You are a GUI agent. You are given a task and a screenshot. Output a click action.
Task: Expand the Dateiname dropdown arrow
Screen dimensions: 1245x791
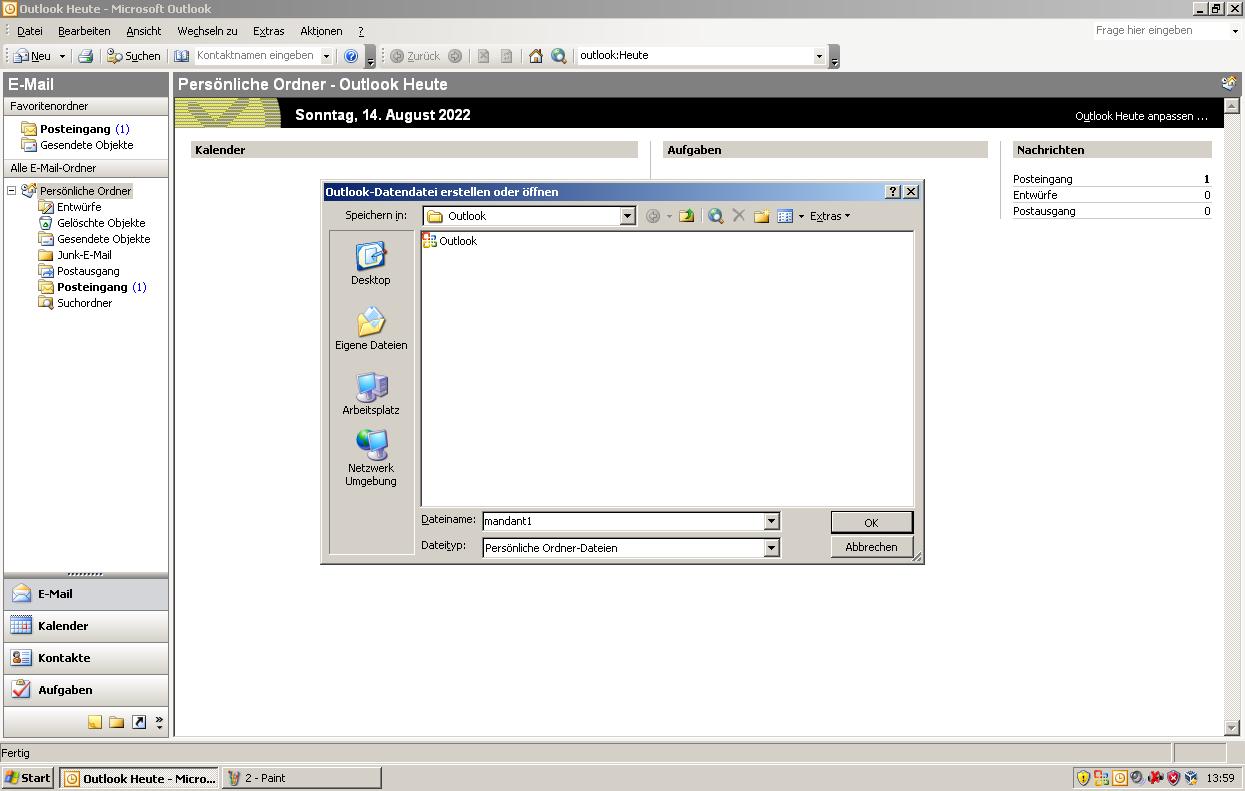coord(771,521)
